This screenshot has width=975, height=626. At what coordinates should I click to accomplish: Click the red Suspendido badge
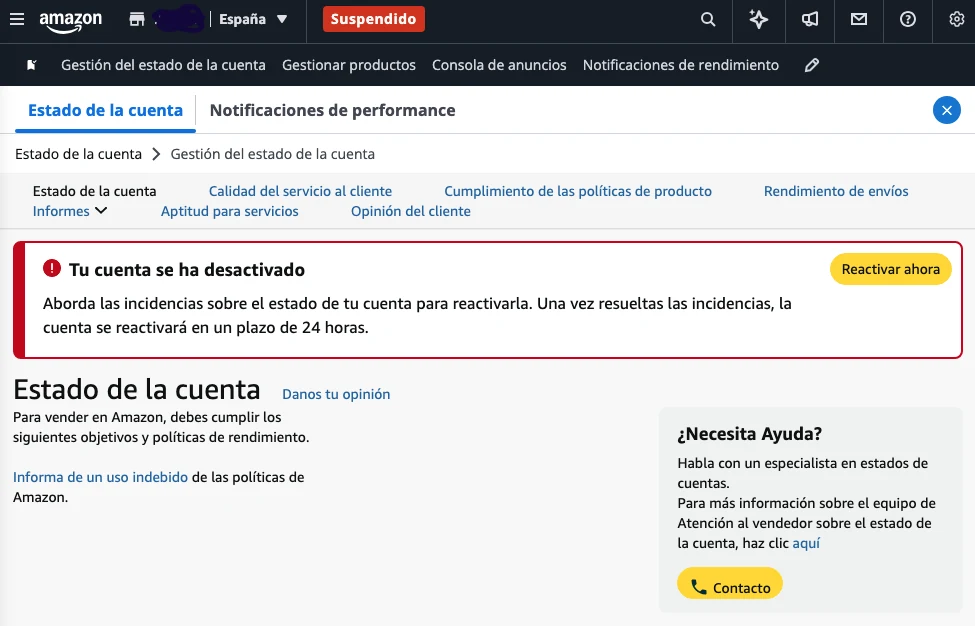click(373, 19)
